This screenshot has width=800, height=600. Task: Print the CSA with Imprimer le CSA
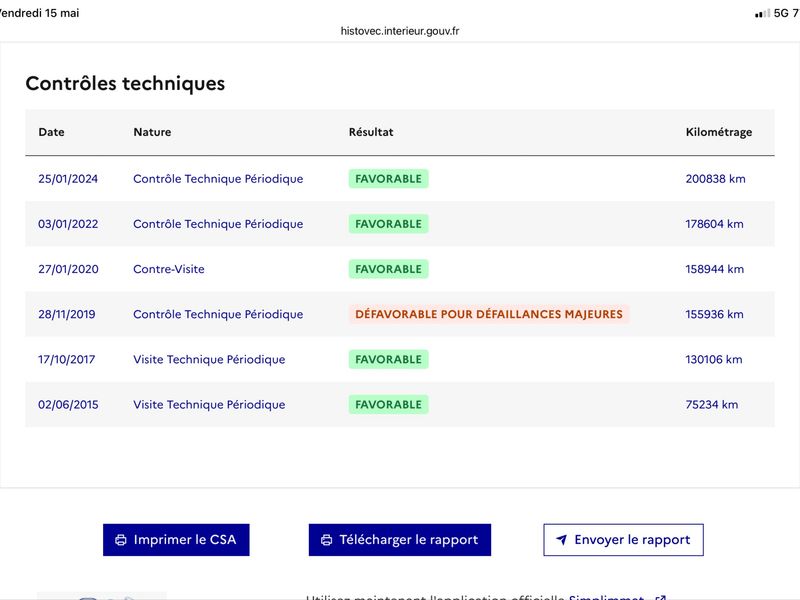tap(176, 540)
